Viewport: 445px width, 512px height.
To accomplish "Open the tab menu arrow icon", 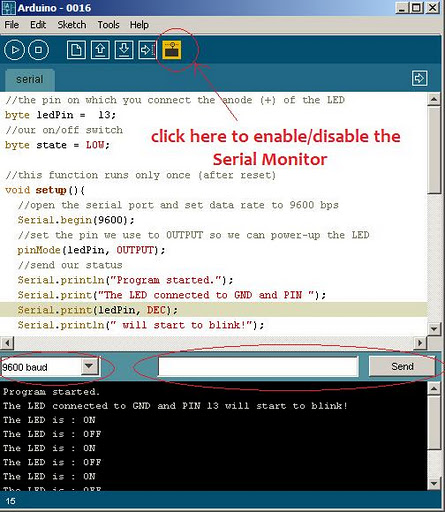I will tap(419, 78).
